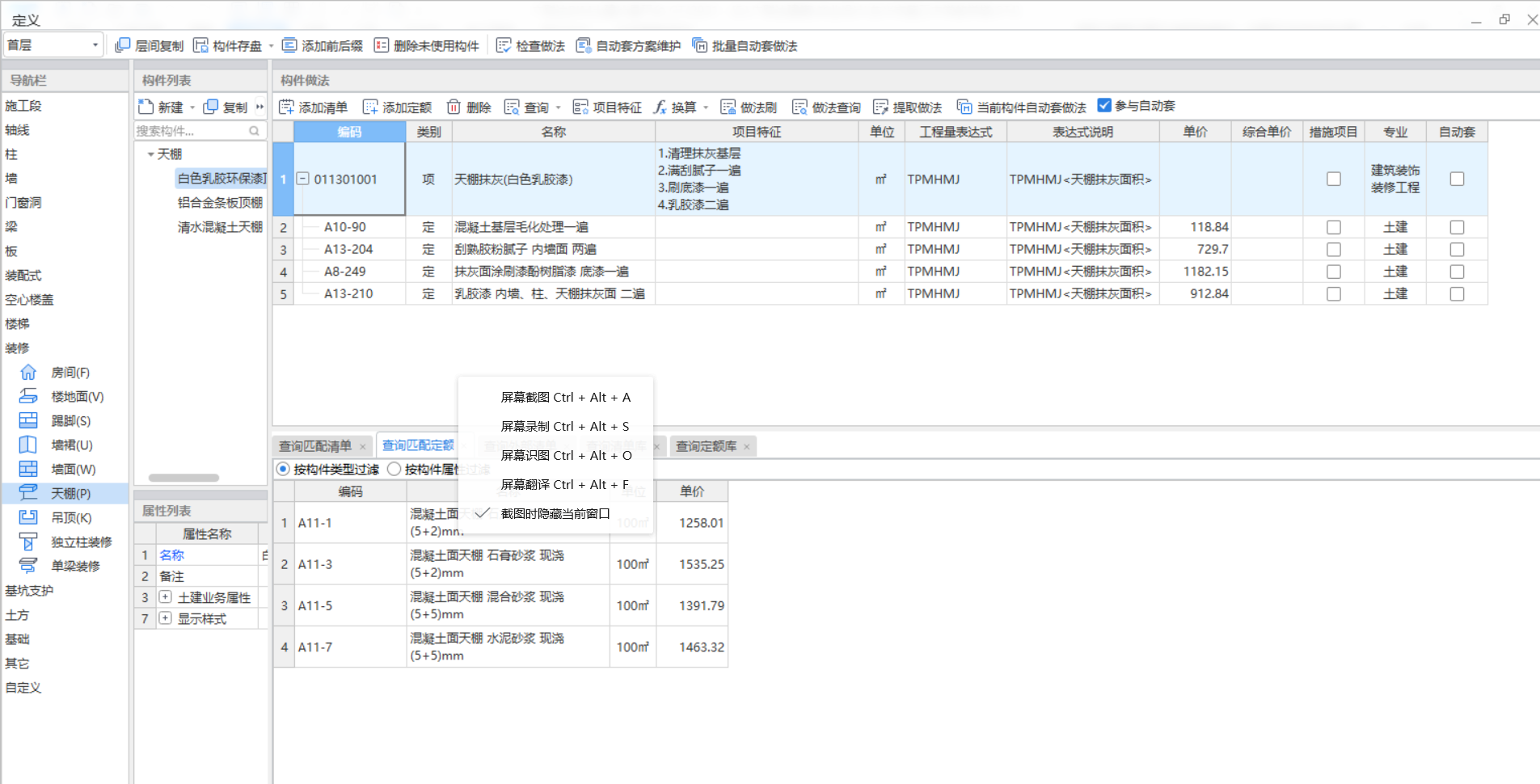
Task: Click the search magnifier in 搜索构件
Action: pyautogui.click(x=254, y=131)
